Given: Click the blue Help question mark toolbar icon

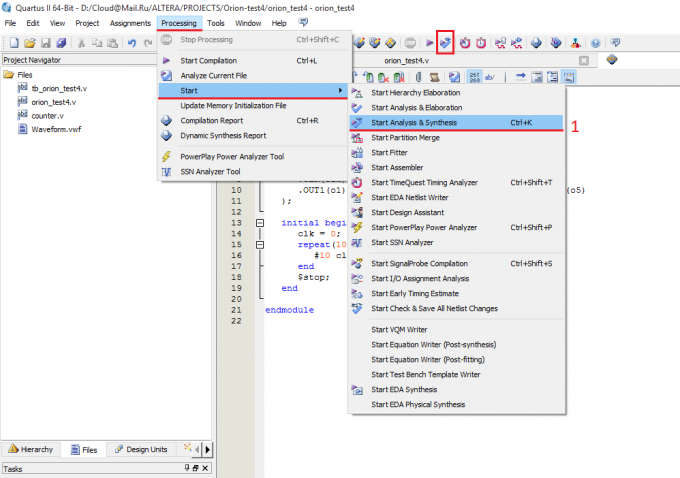Looking at the screenshot, I should click(595, 43).
